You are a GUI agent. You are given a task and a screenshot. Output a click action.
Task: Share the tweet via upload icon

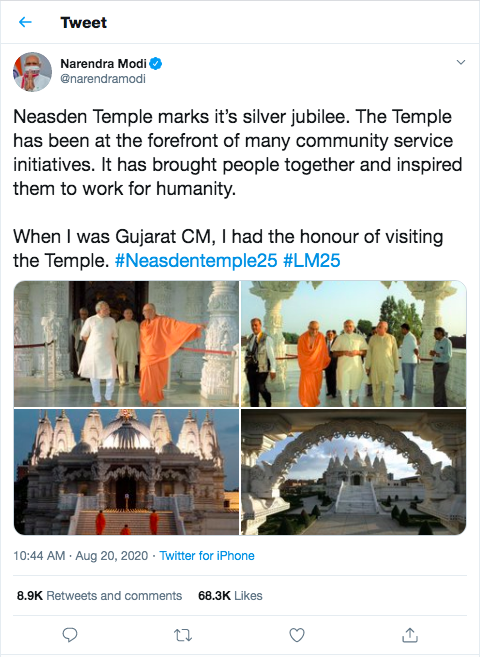(410, 635)
